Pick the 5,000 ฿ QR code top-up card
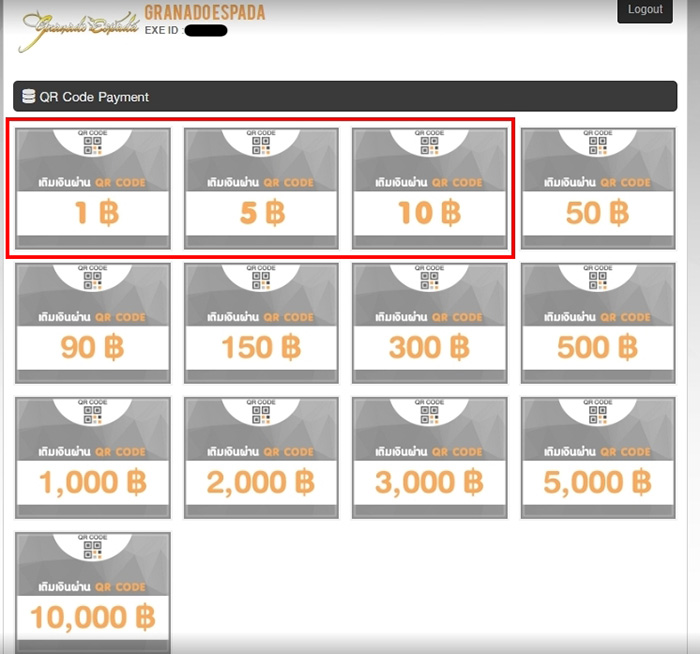 click(598, 458)
